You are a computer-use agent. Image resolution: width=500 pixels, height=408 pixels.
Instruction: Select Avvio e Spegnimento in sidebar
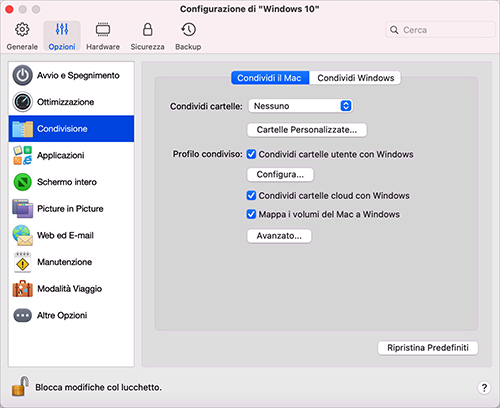click(x=72, y=75)
